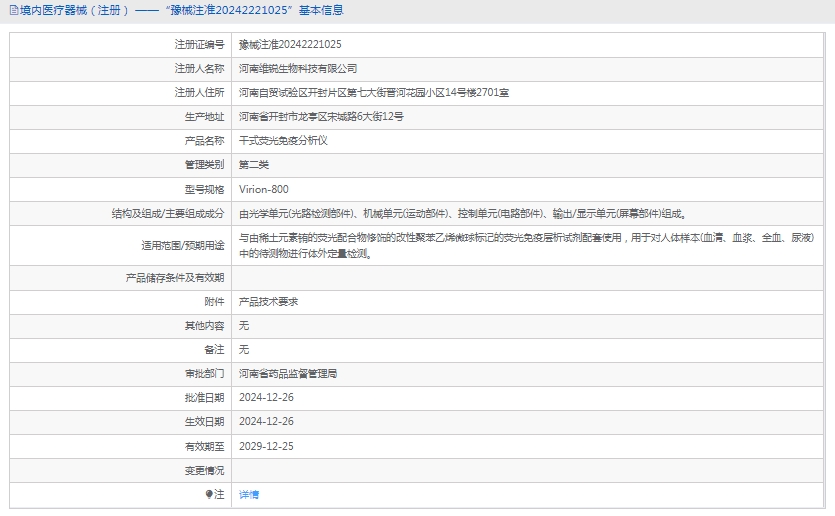
Task: Select expiry date 2029-12-25
Action: [266, 446]
